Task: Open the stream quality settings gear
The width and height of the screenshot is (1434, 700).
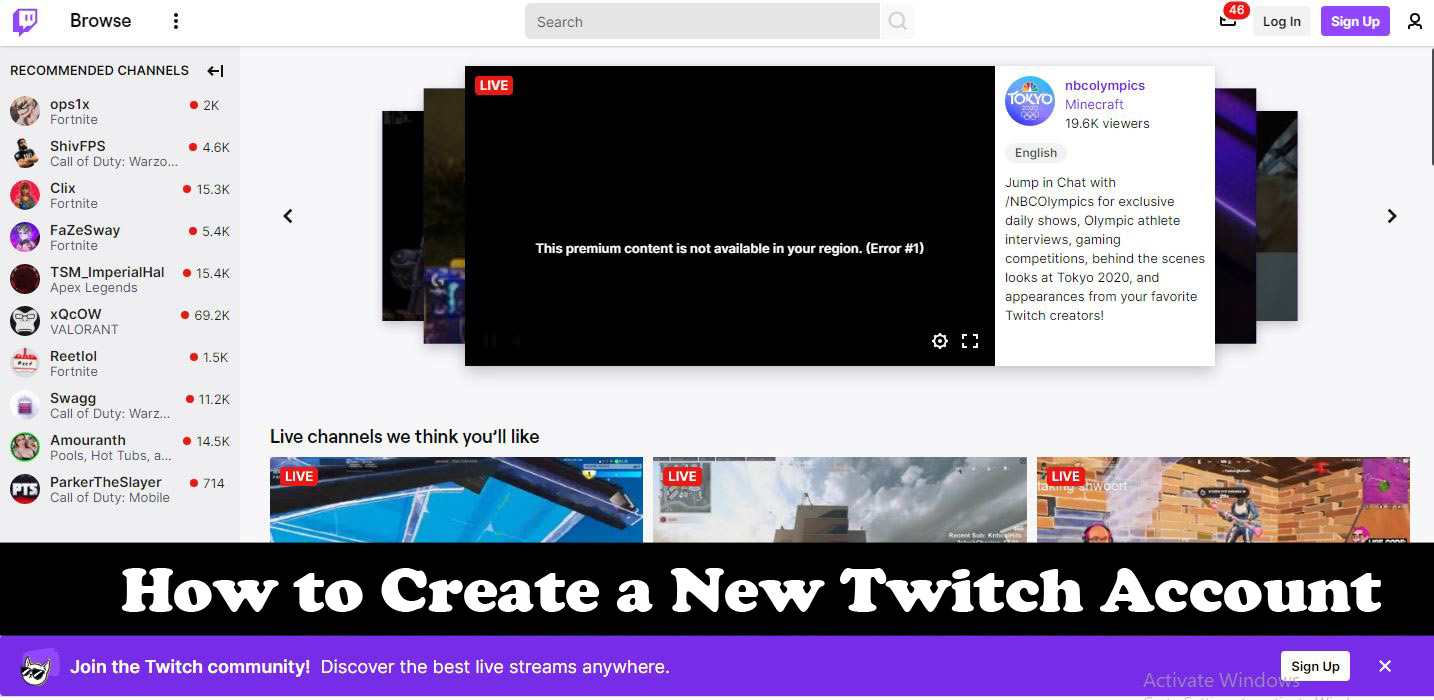Action: point(940,340)
